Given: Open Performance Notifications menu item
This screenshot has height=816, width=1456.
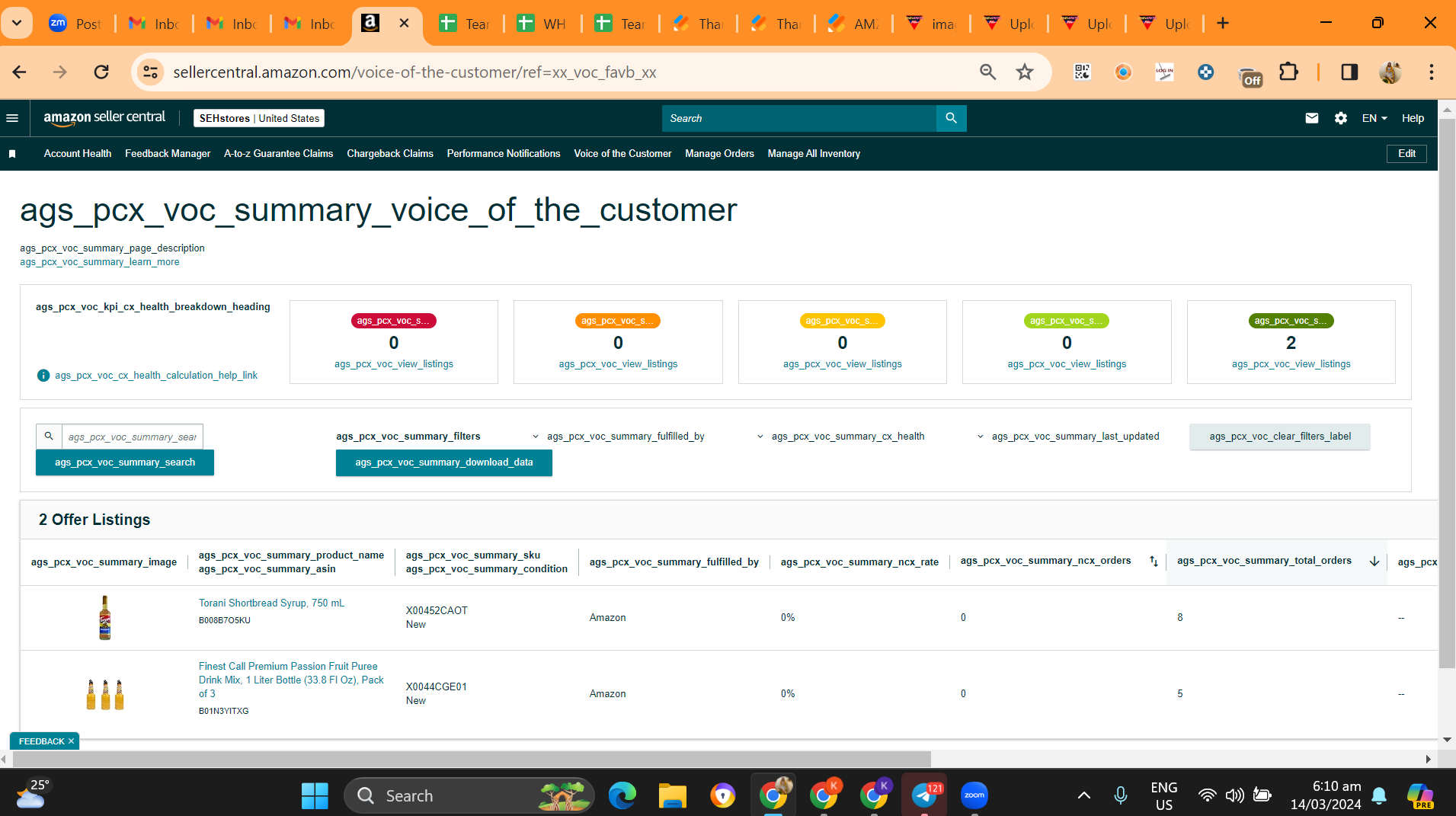Looking at the screenshot, I should (504, 154).
